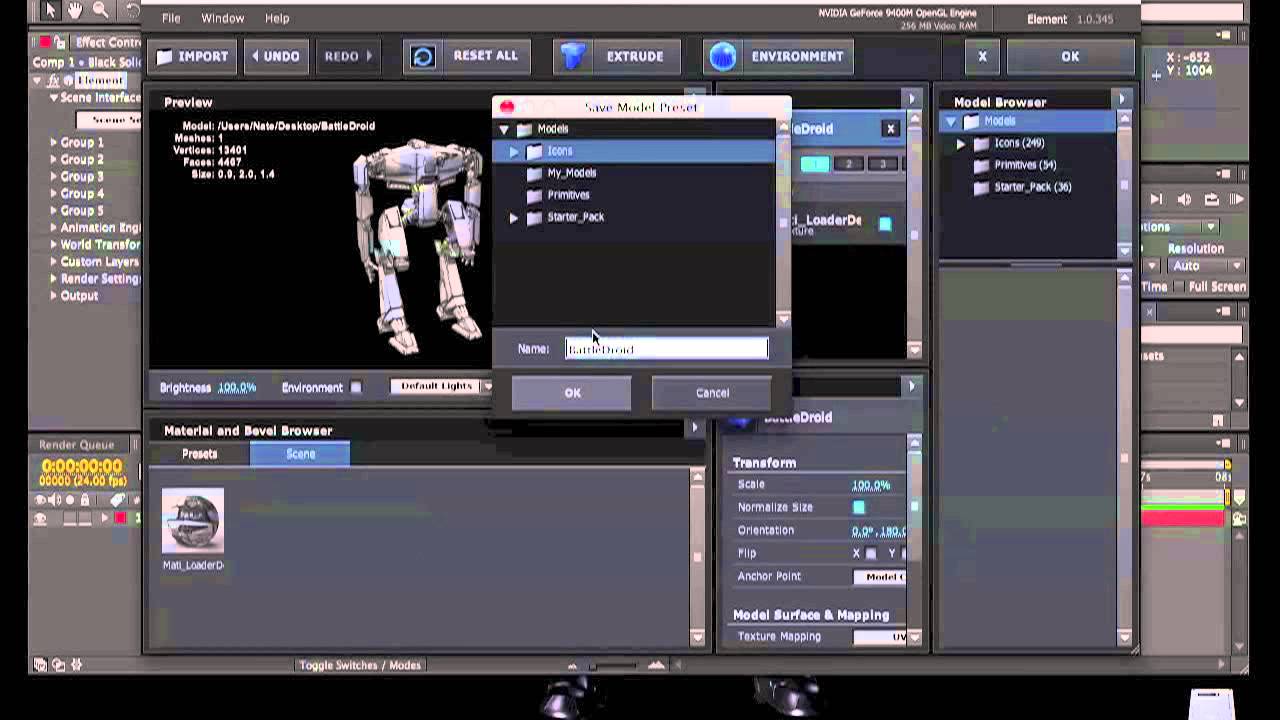
Task: Collapse the Scene Interface section
Action: (54, 98)
